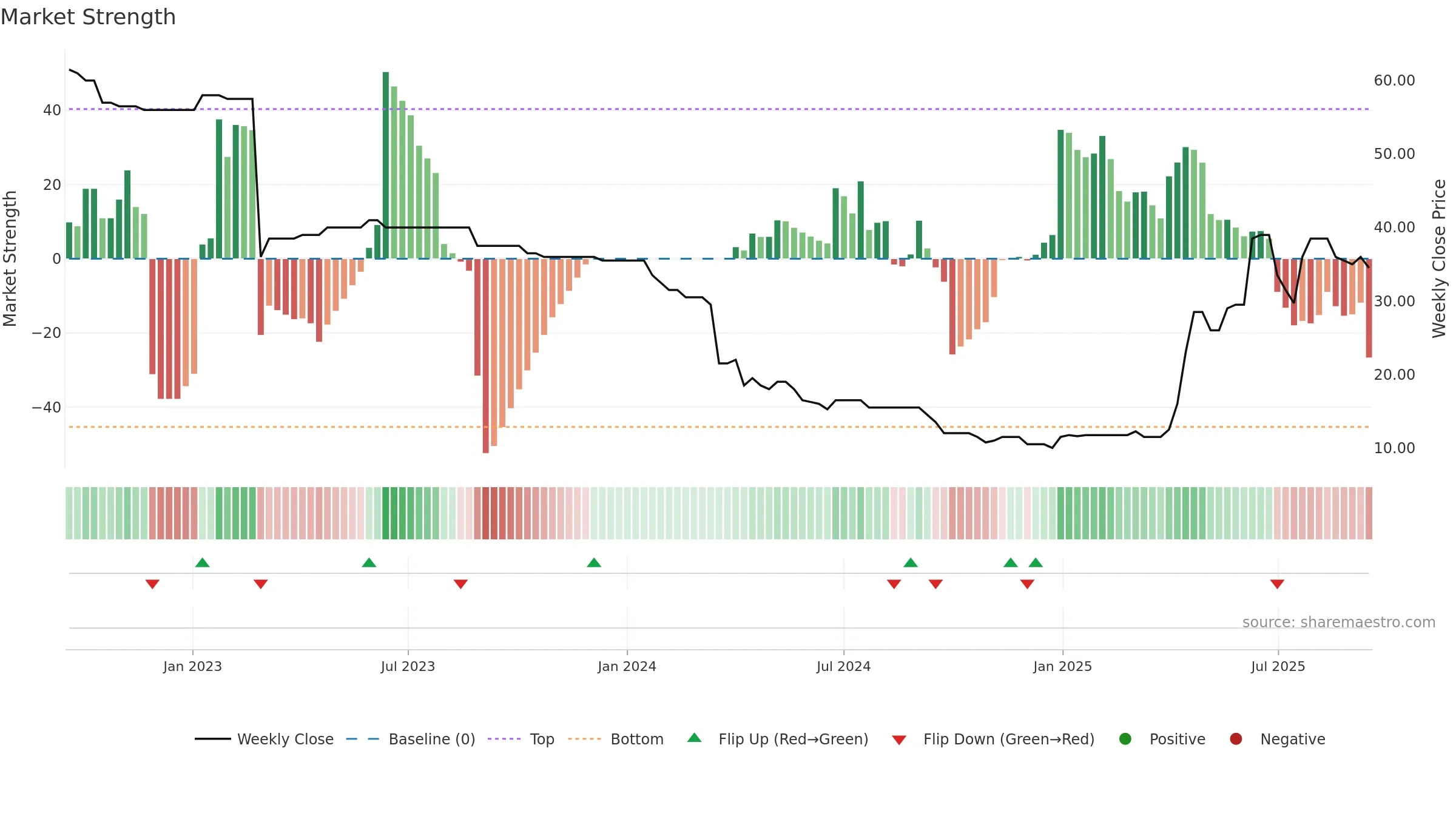The height and width of the screenshot is (819, 1456).
Task: Select the Flip Up (Red→Green) legend label
Action: (x=794, y=739)
